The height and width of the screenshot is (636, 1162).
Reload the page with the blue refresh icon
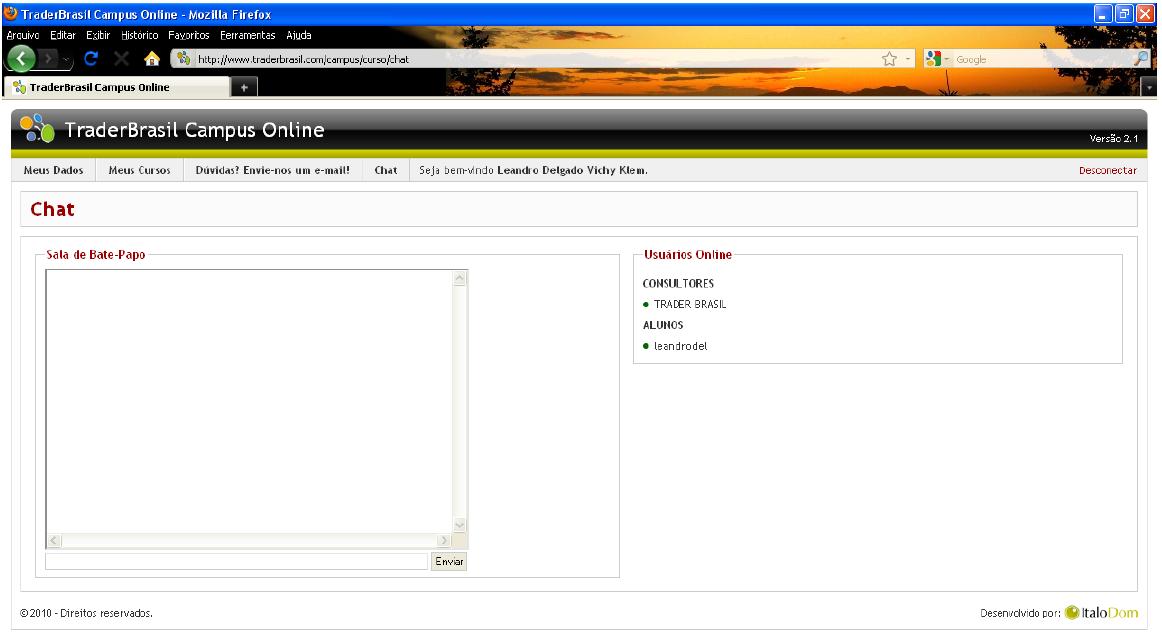coord(91,59)
